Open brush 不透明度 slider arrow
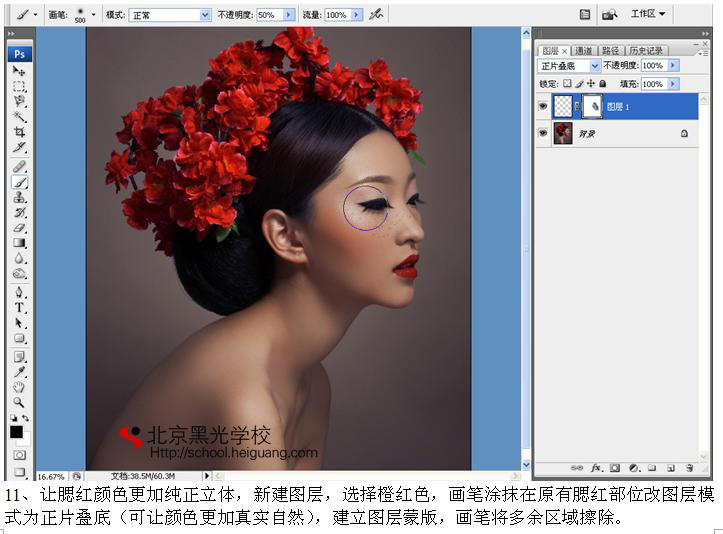The width and height of the screenshot is (723, 534). (289, 15)
